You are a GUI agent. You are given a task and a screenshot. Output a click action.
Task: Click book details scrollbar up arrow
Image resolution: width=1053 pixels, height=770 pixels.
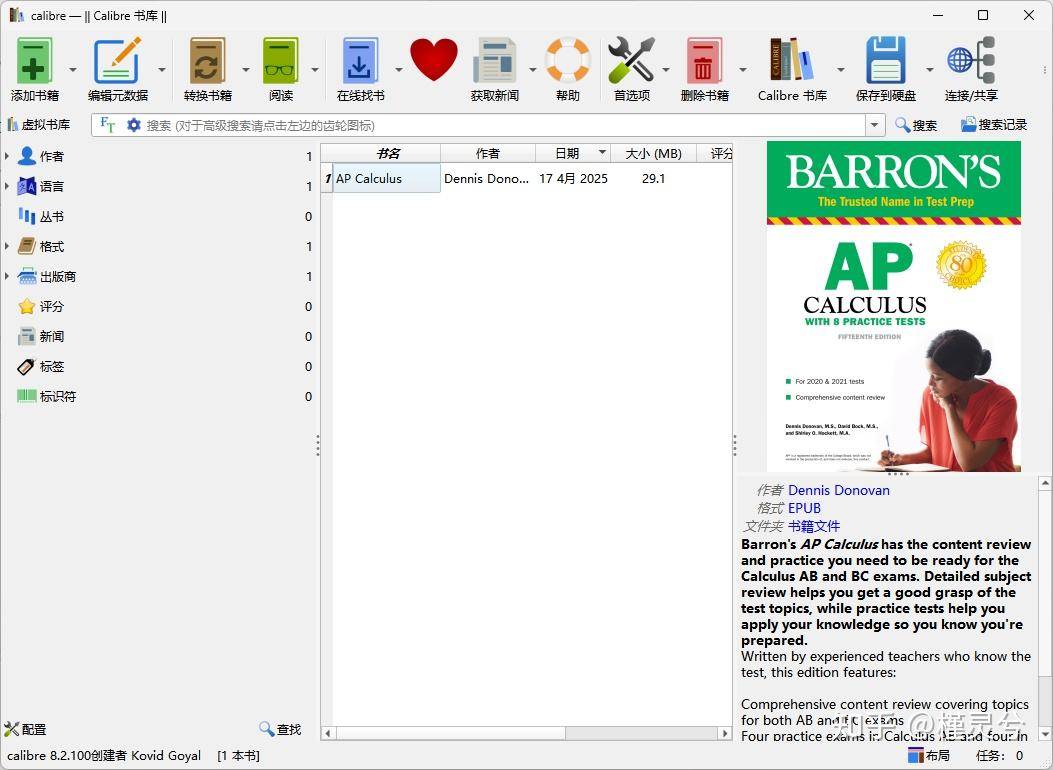click(x=1045, y=483)
